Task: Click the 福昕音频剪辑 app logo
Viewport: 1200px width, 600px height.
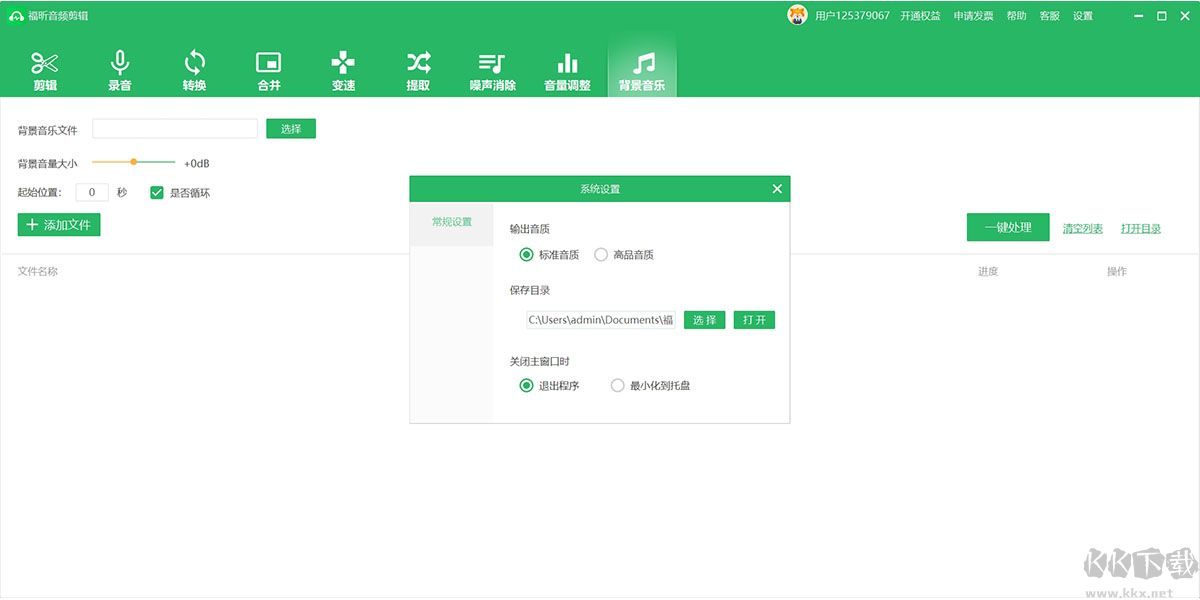Action: [16, 16]
